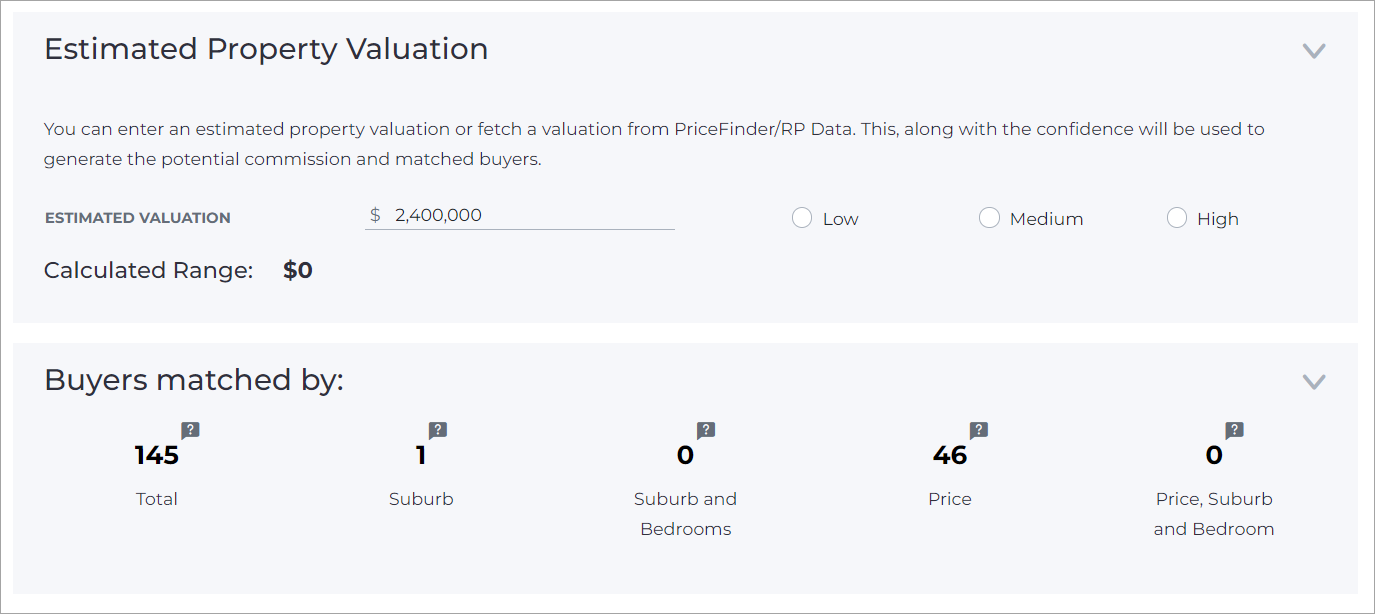Click the Estimated Property Valuation heading
The height and width of the screenshot is (614, 1375).
[266, 49]
